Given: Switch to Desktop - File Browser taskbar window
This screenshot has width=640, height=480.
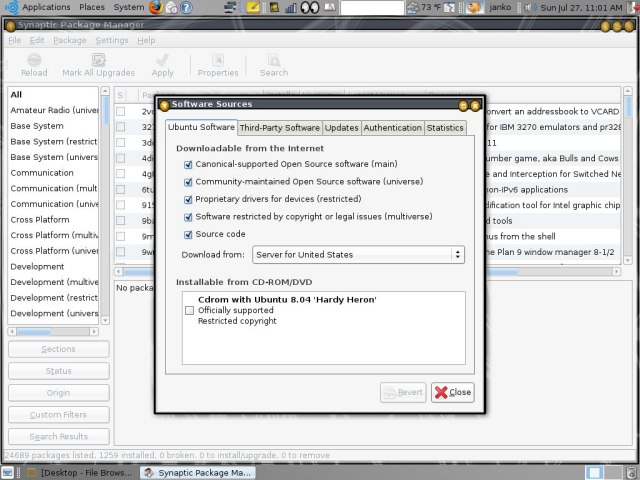Looking at the screenshot, I should (x=80, y=472).
